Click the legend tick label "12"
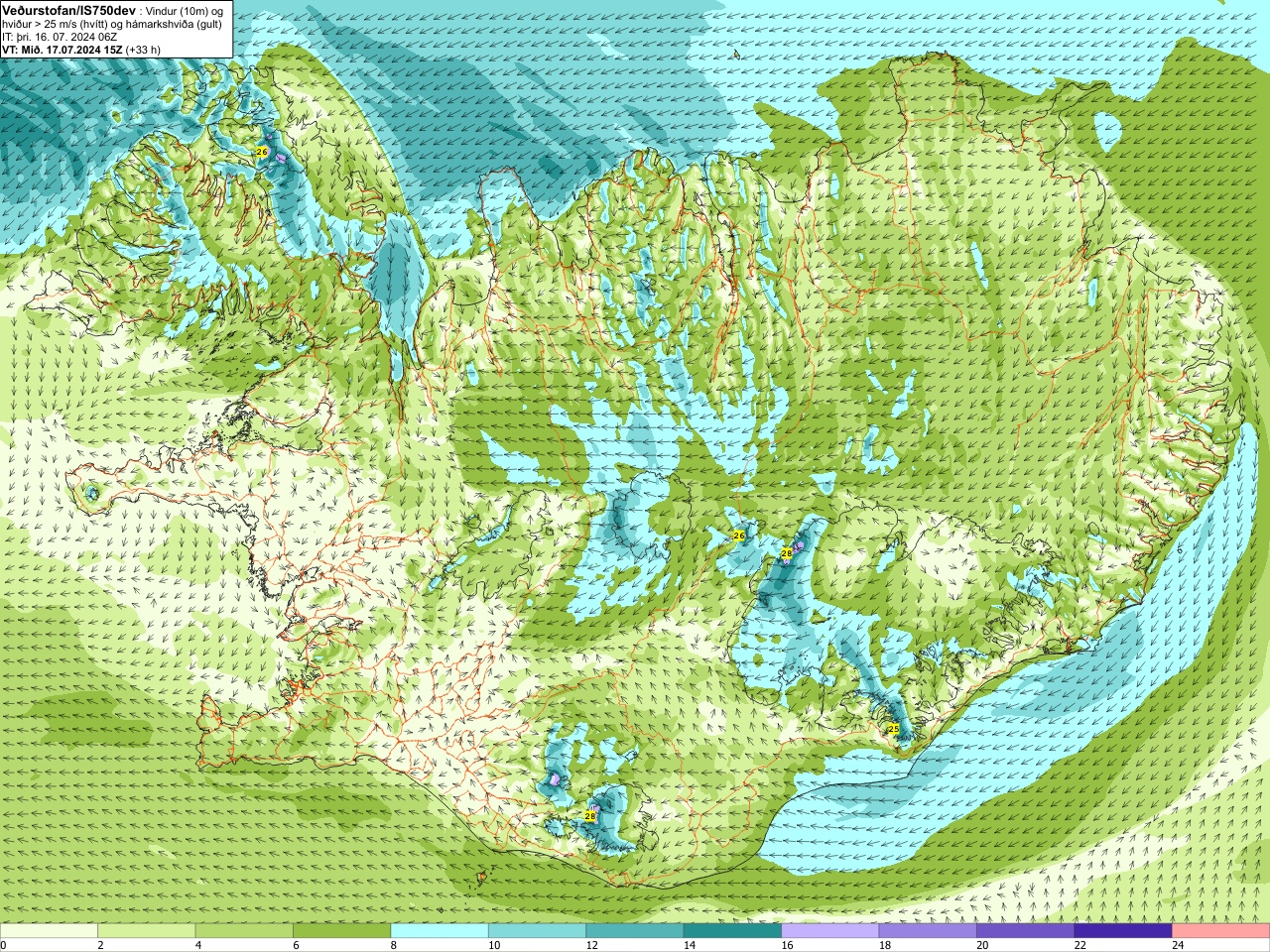Image resolution: width=1270 pixels, height=952 pixels. click(x=590, y=945)
